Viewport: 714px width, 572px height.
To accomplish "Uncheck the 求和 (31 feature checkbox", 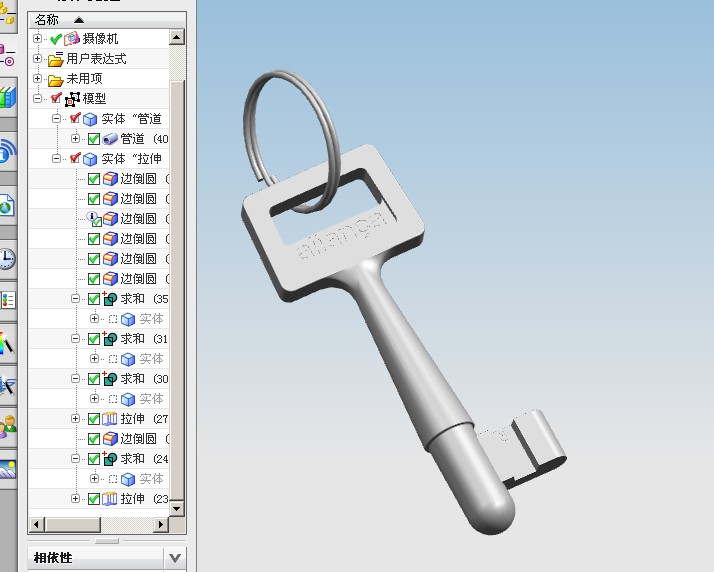I will [94, 339].
